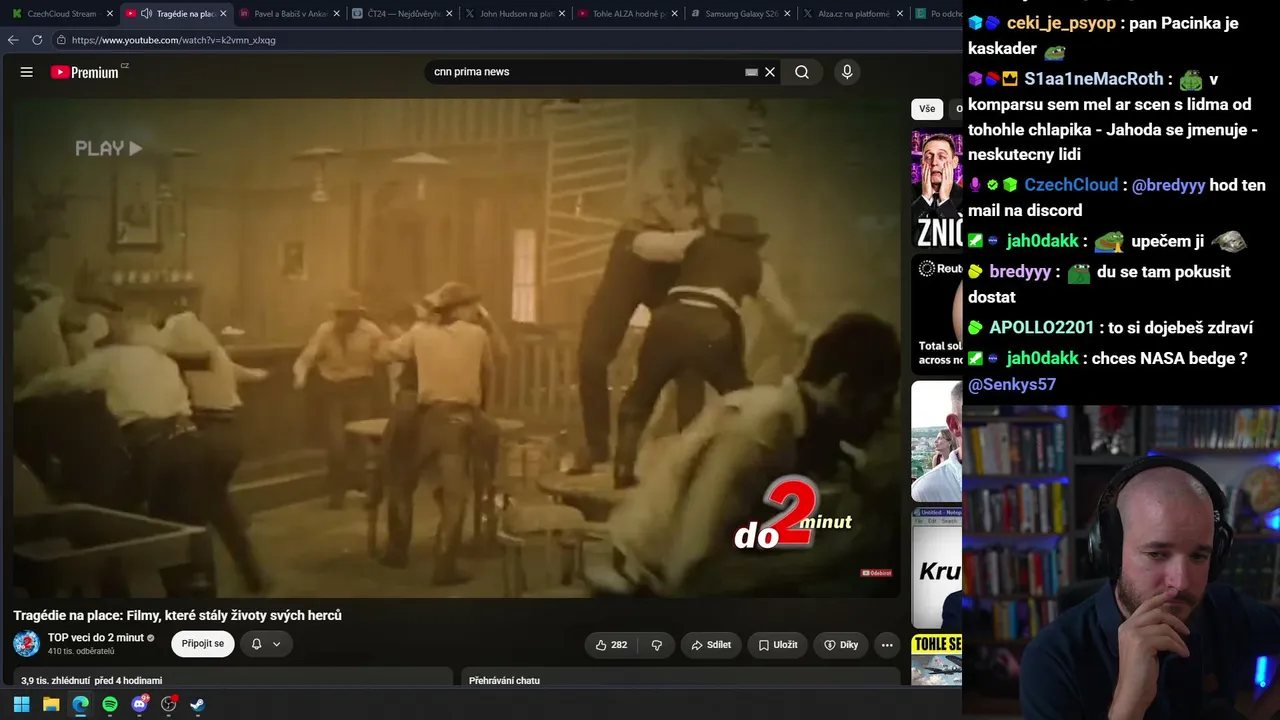Toggle notifications bell for the channel
The image size is (1280, 720).
click(x=266, y=644)
